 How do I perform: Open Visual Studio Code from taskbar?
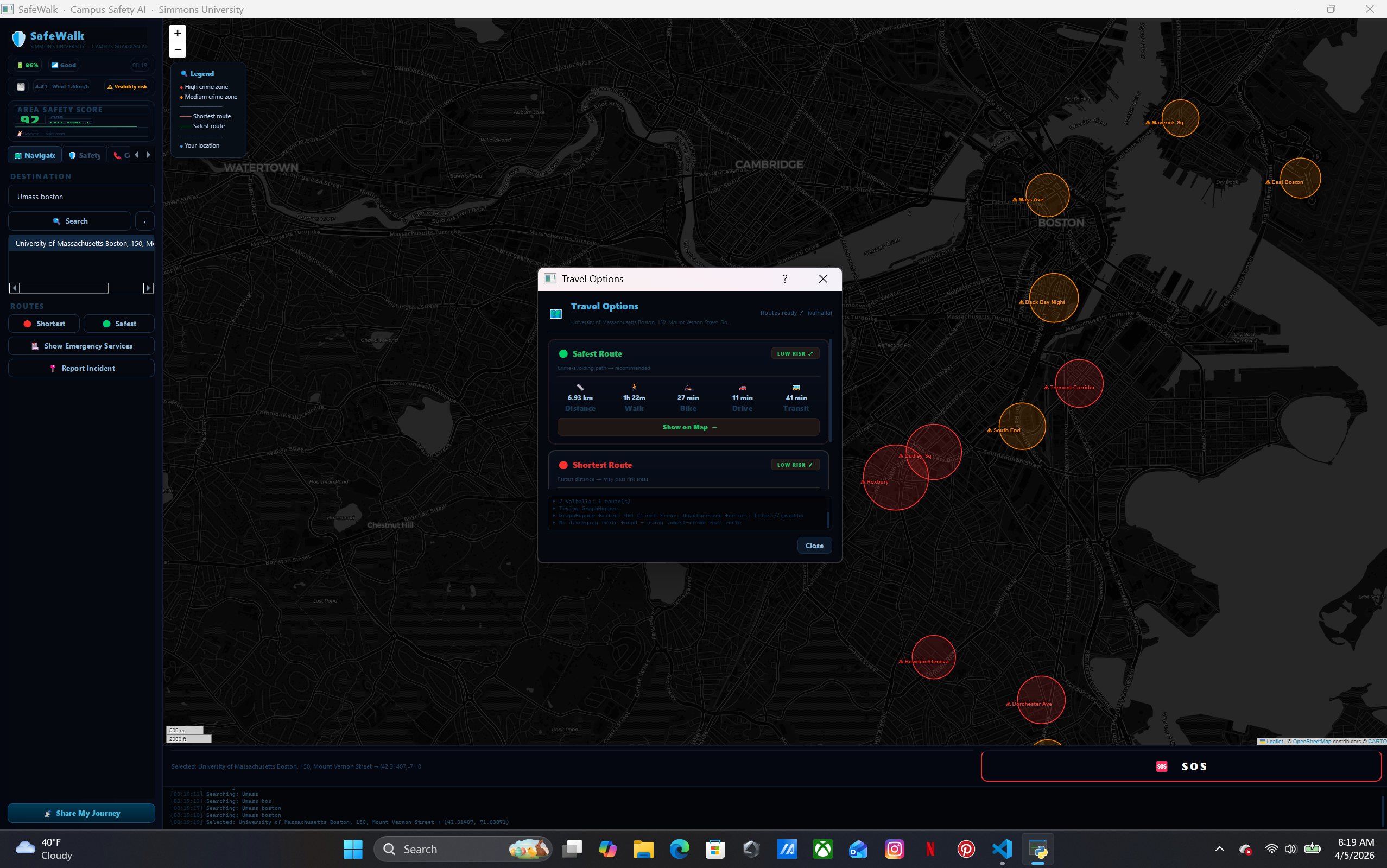(x=1002, y=849)
